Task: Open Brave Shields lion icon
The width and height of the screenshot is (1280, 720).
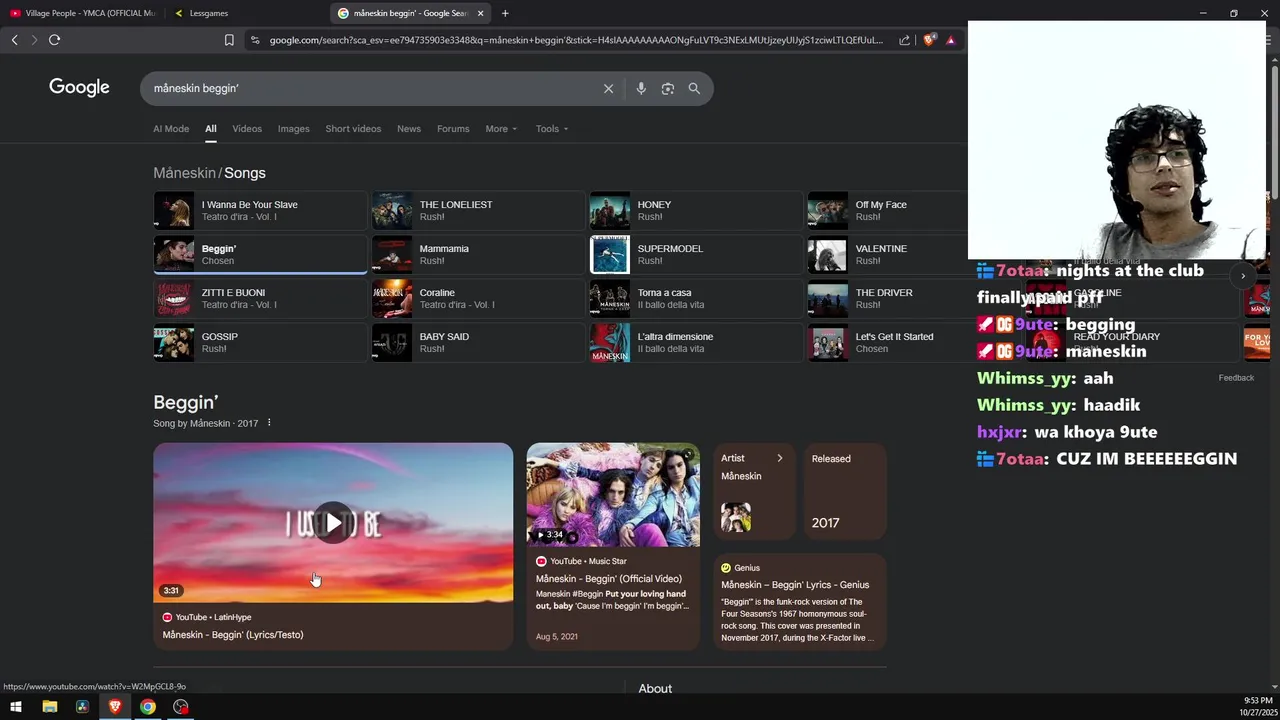Action: coord(929,40)
